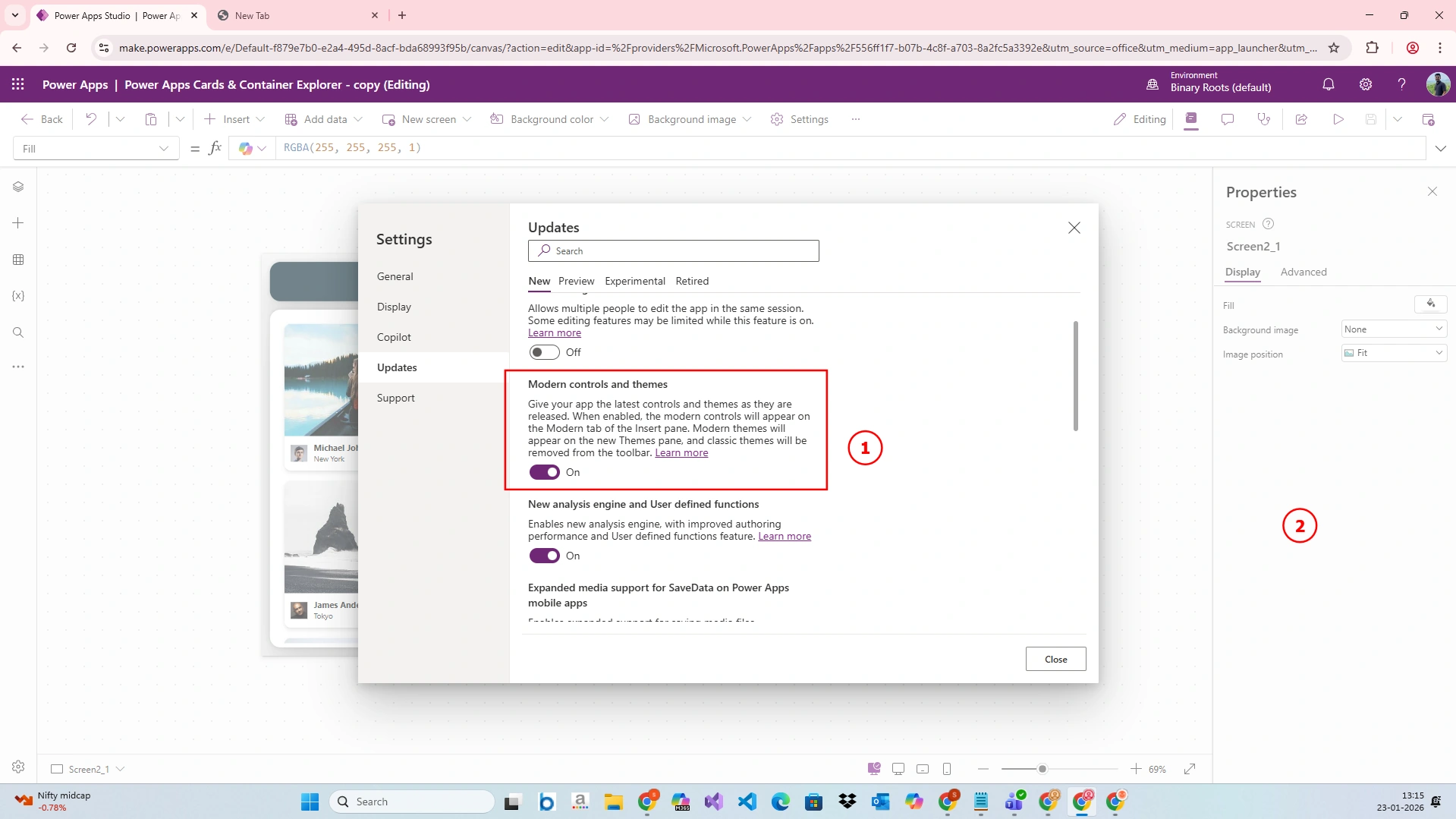This screenshot has width=1456, height=819.
Task: Select the desktop device preview icon
Action: [898, 769]
